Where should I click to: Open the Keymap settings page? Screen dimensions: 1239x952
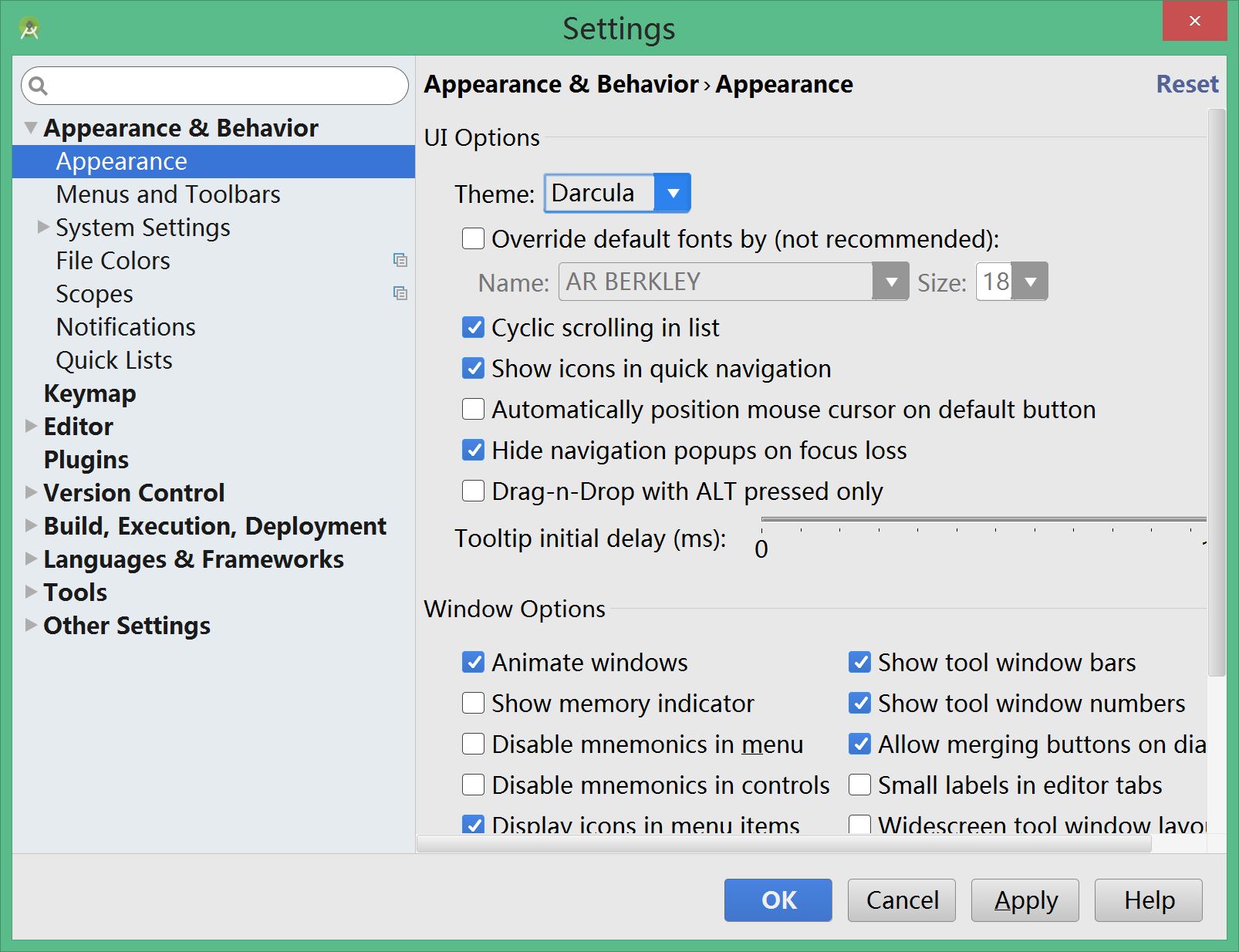point(89,393)
